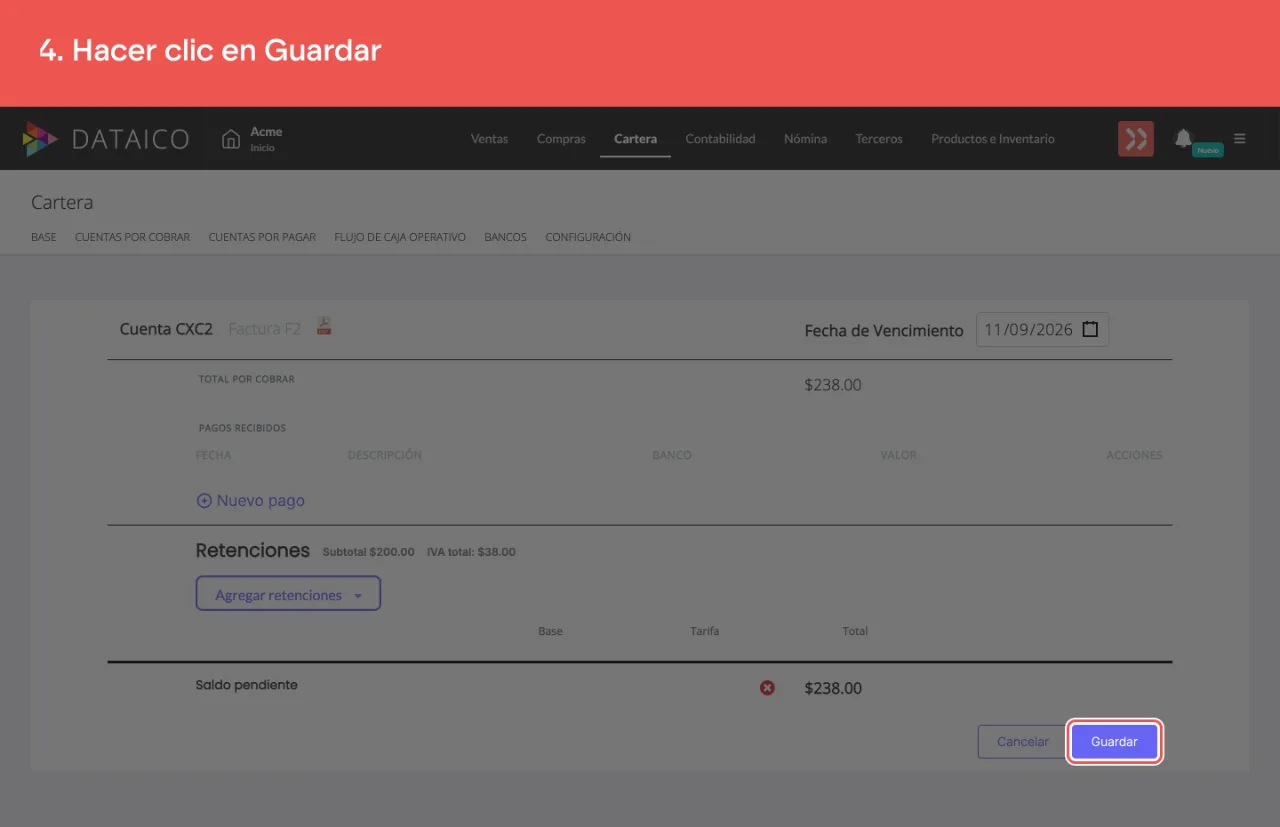The width and height of the screenshot is (1280, 827).
Task: Switch to the Bancos tab
Action: [505, 238]
